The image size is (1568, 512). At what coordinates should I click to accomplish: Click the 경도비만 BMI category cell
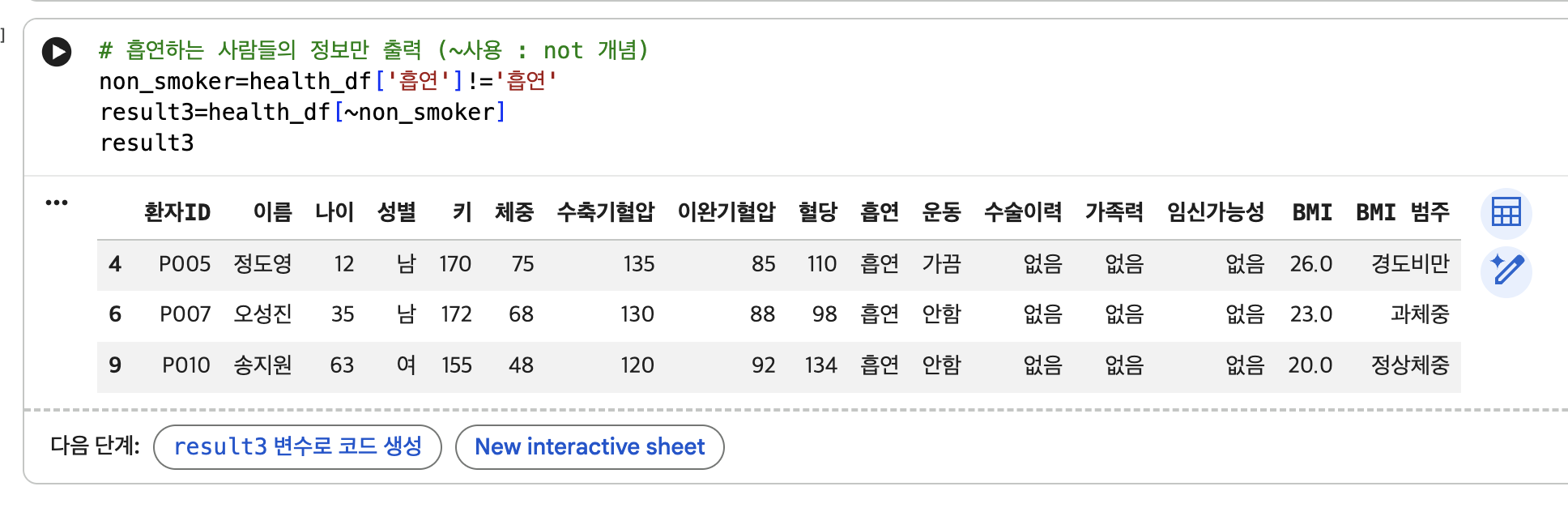pyautogui.click(x=1410, y=264)
